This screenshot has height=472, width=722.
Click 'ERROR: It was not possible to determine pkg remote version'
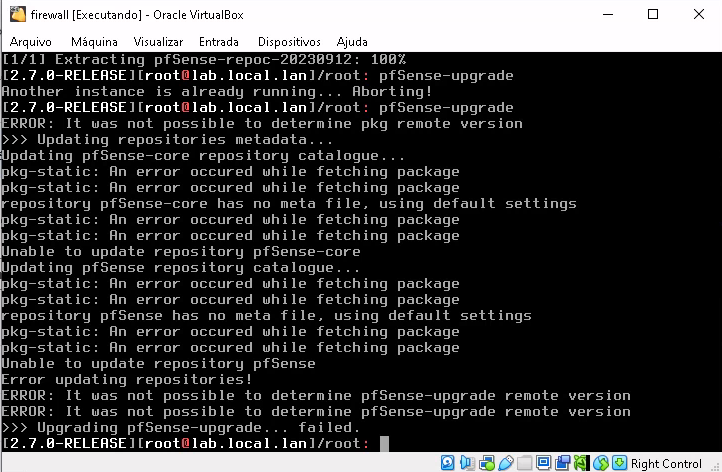[x=262, y=123]
